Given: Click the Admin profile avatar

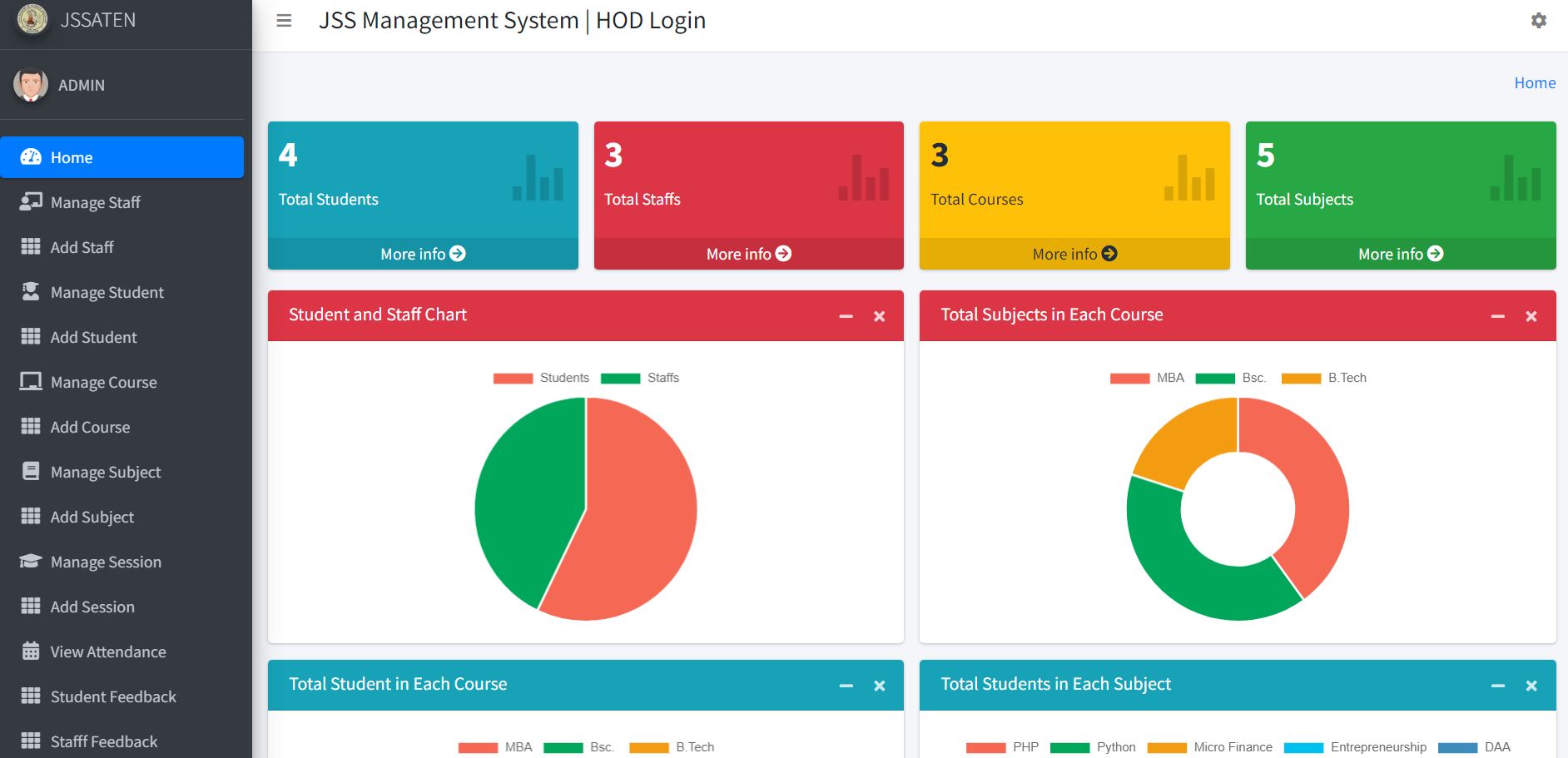Looking at the screenshot, I should point(30,84).
